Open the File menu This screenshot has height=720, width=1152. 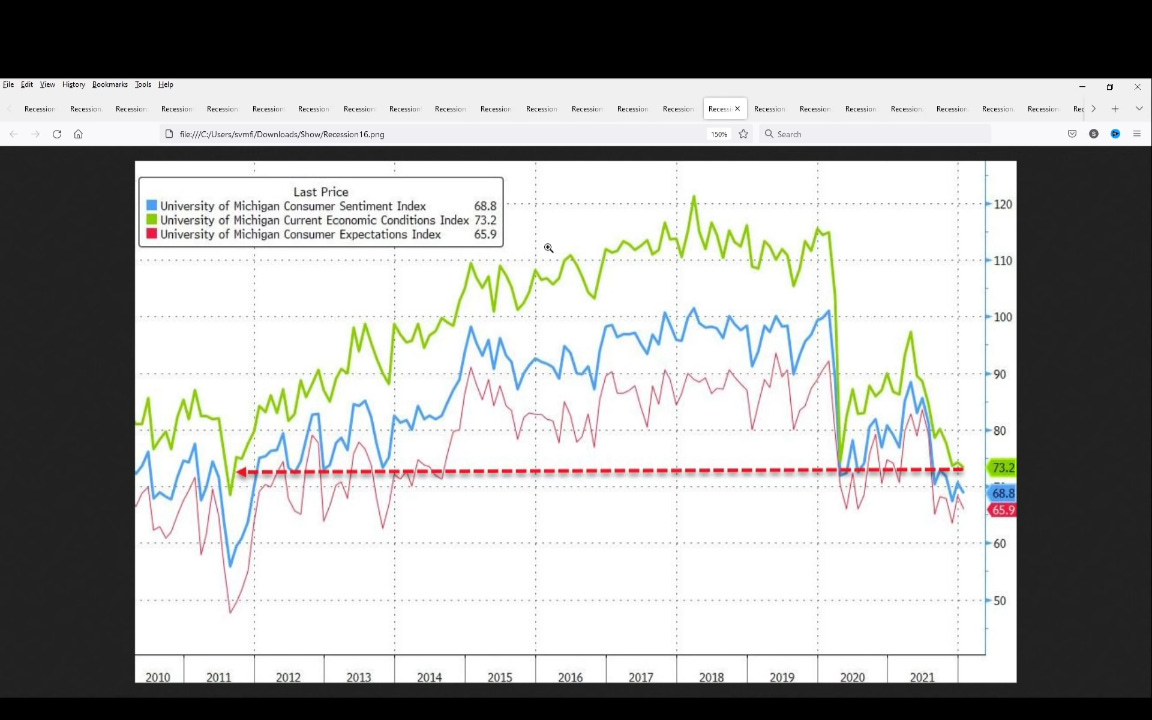(x=8, y=84)
